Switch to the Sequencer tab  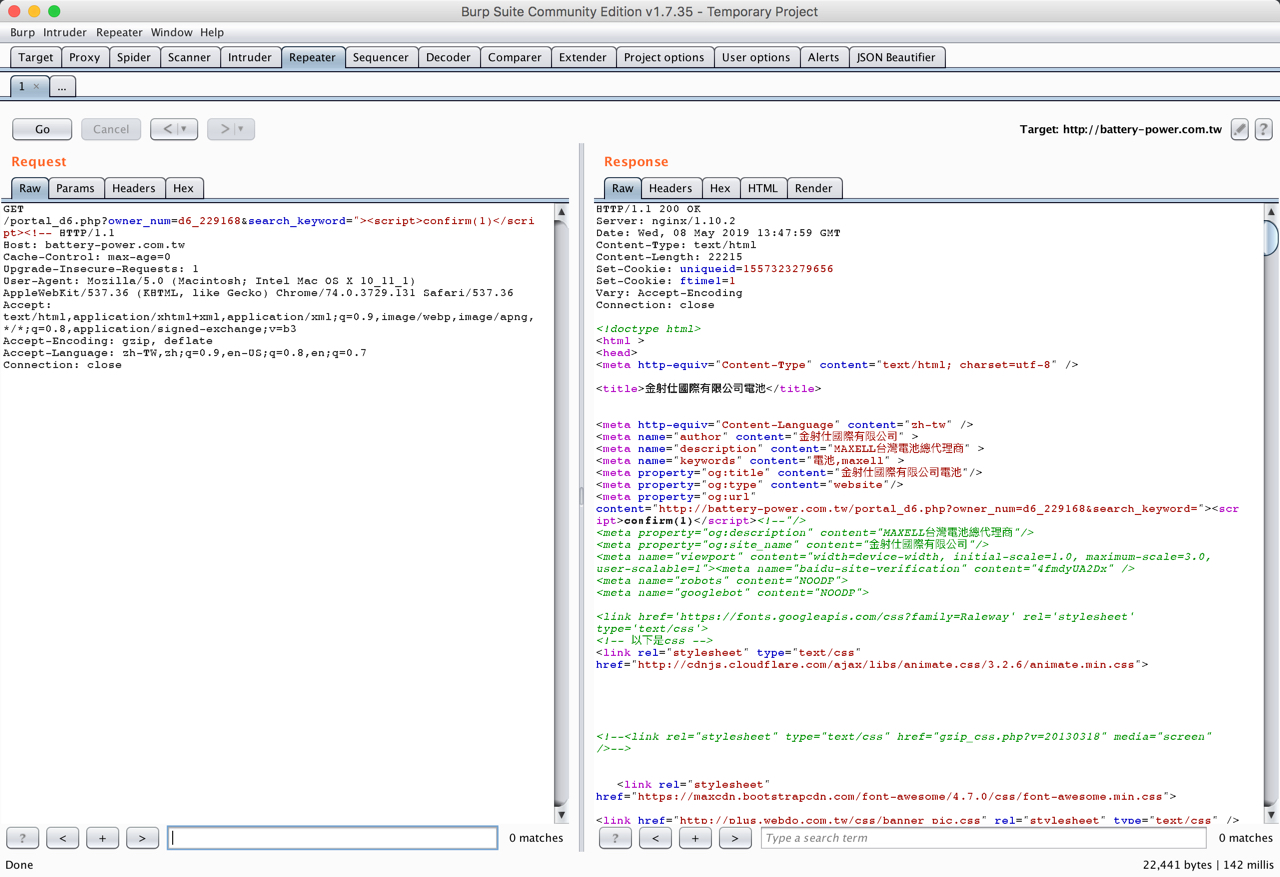click(381, 57)
